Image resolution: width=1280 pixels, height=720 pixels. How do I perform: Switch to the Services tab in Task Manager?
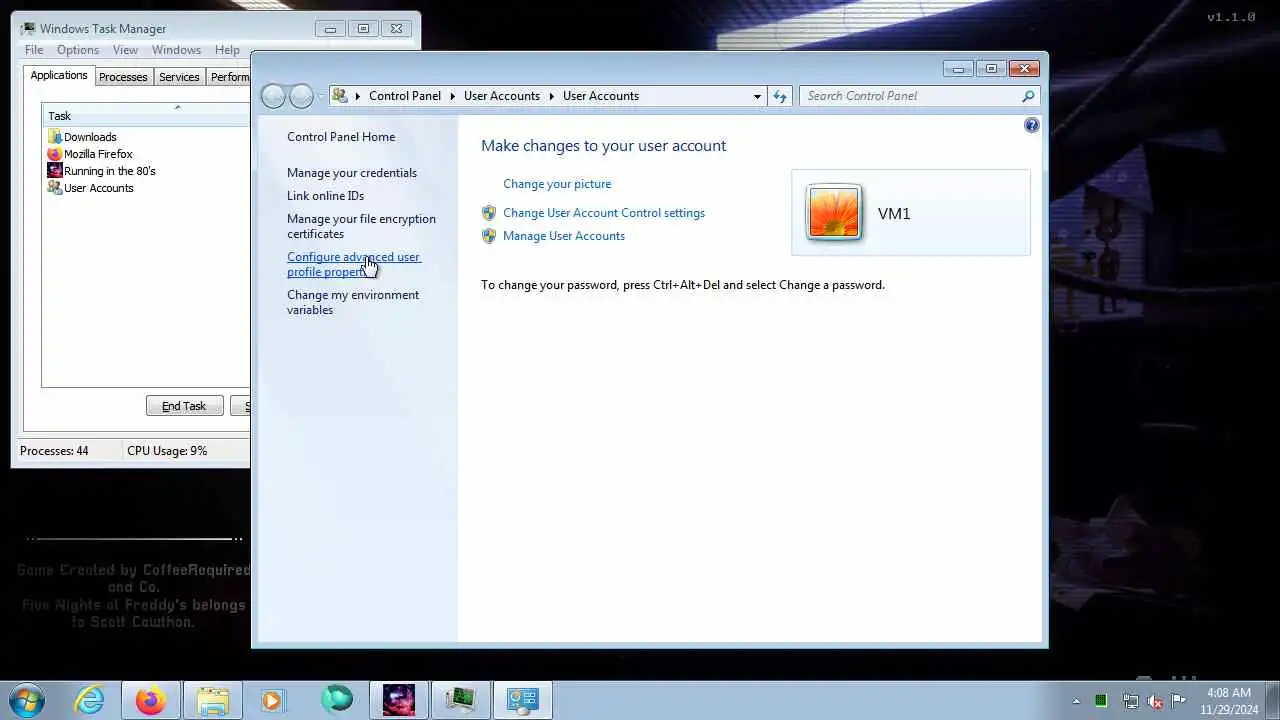click(179, 77)
